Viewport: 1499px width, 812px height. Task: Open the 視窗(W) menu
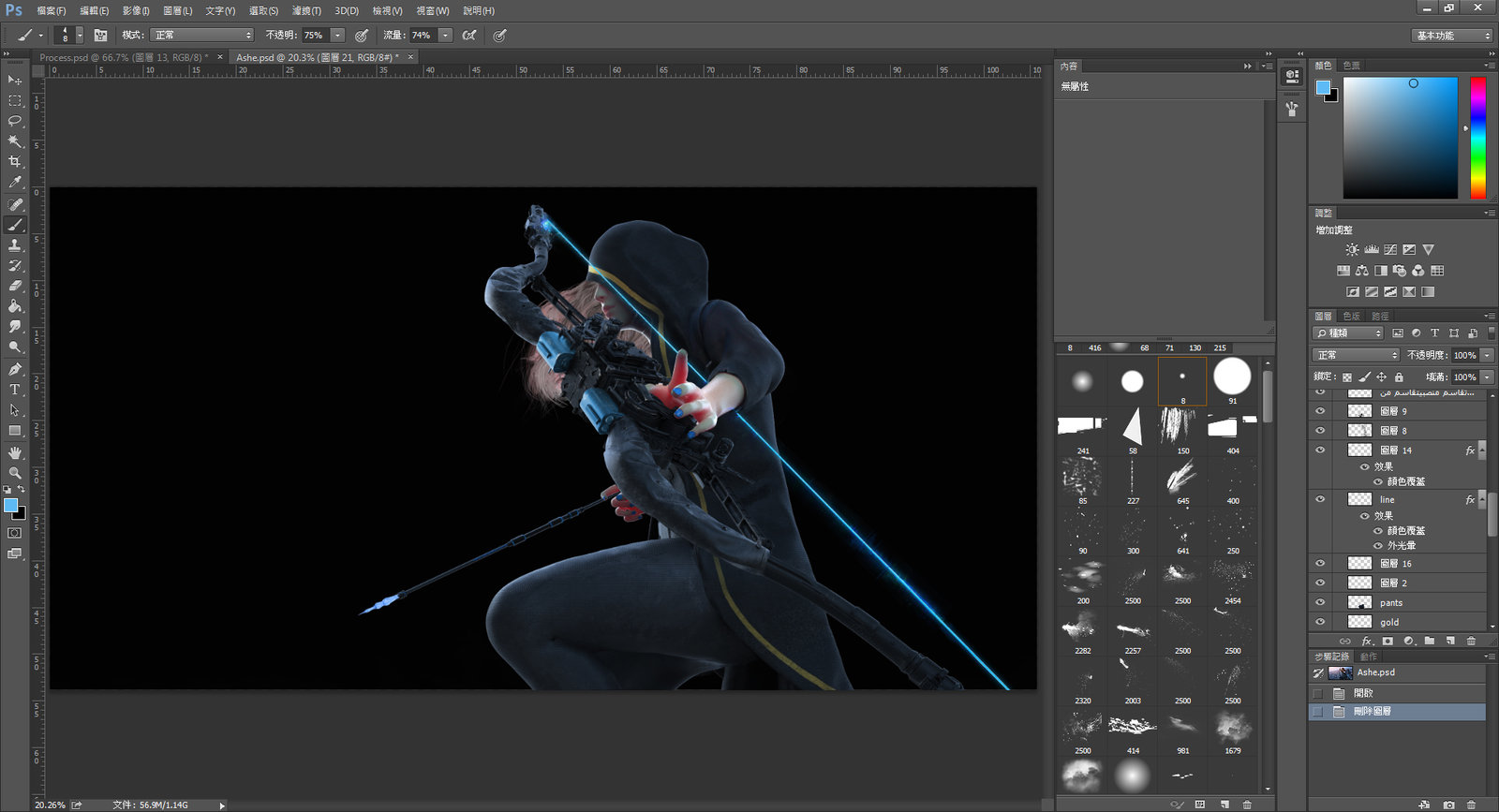(x=433, y=11)
